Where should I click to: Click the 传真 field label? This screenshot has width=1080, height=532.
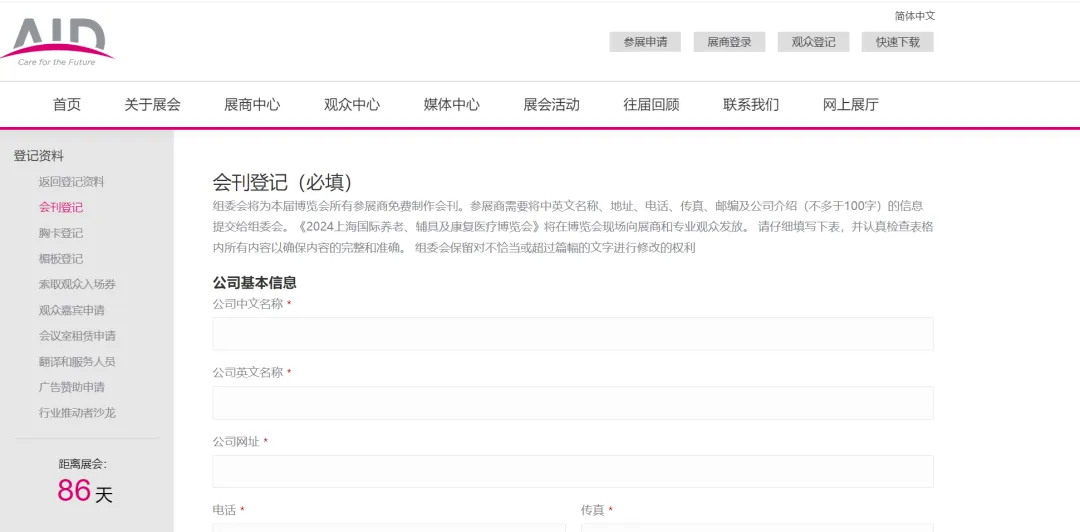592,511
